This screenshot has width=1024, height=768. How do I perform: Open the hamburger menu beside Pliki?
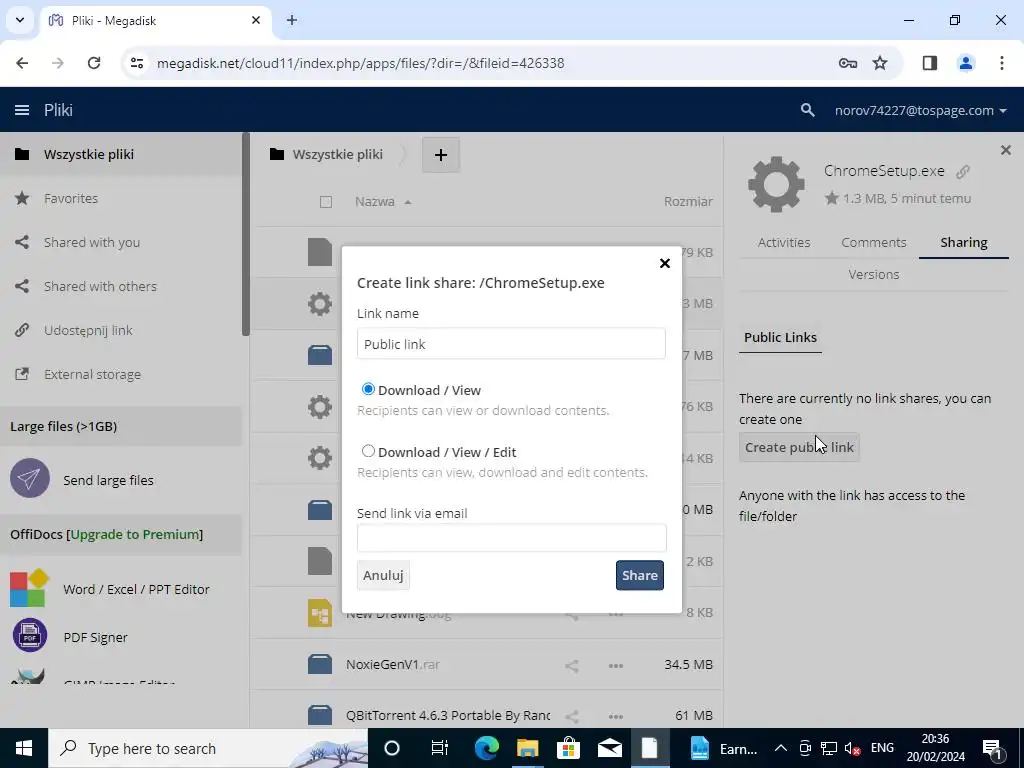(x=22, y=110)
